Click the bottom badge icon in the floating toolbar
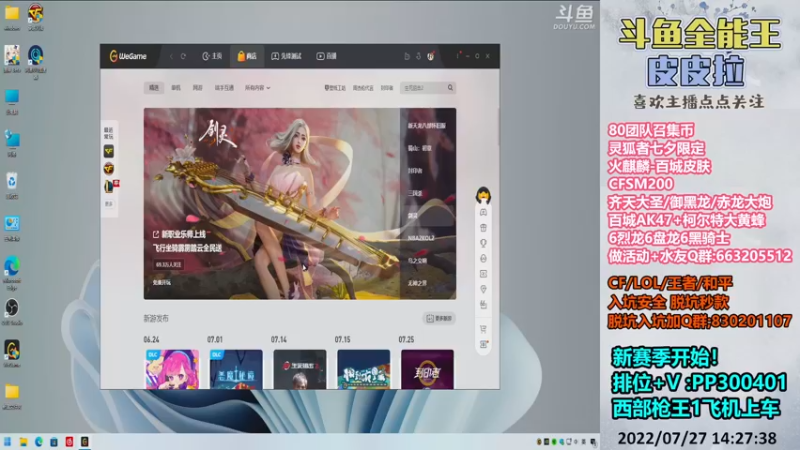The height and width of the screenshot is (450, 800). (x=484, y=344)
